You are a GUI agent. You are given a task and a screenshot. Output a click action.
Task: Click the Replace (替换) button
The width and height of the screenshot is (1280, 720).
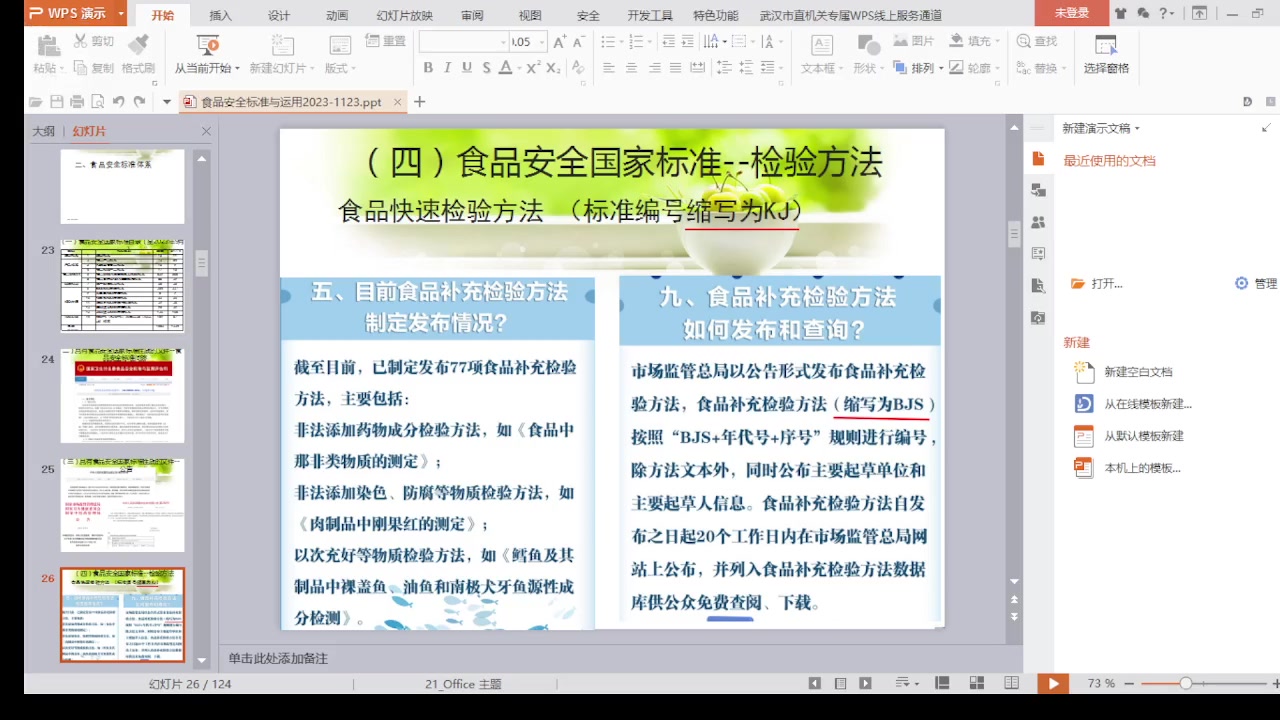[1041, 68]
